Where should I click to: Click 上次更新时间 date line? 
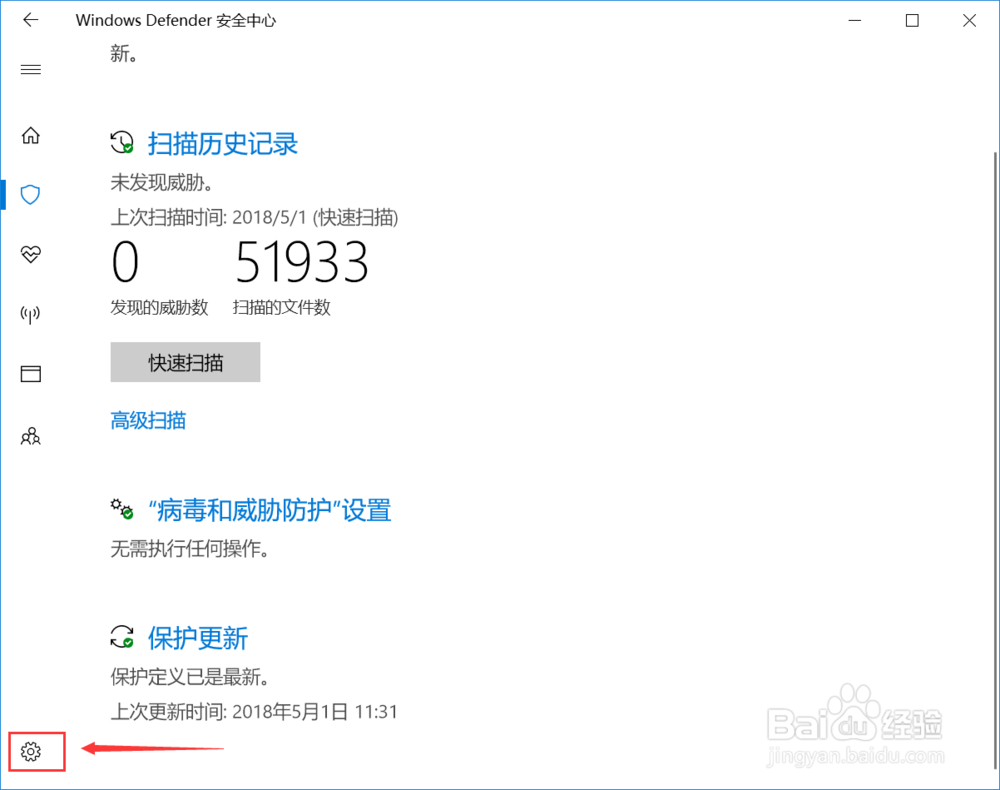(254, 712)
